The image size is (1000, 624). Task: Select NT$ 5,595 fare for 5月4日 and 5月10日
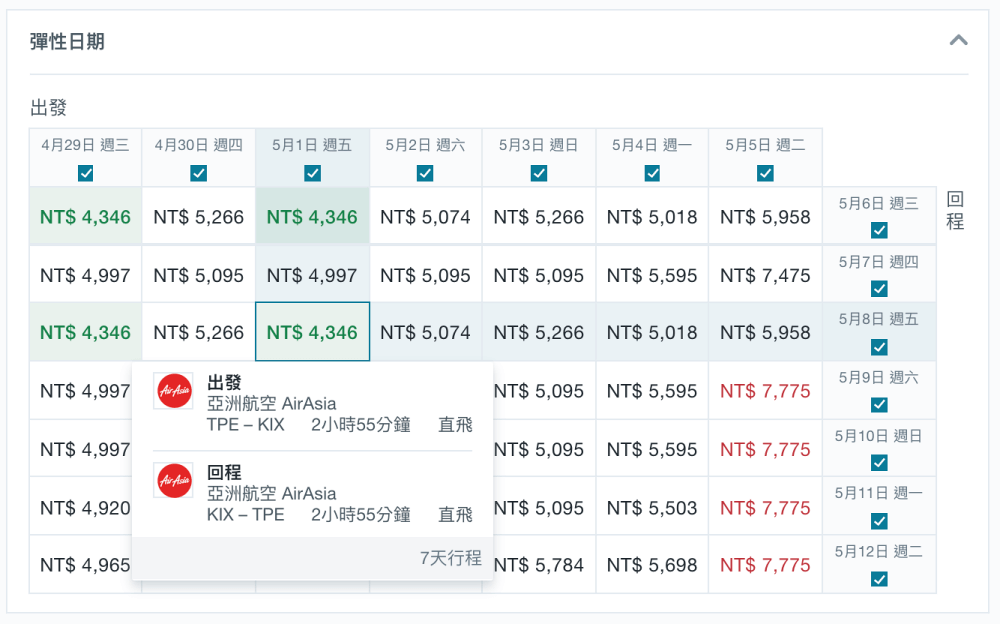652,449
